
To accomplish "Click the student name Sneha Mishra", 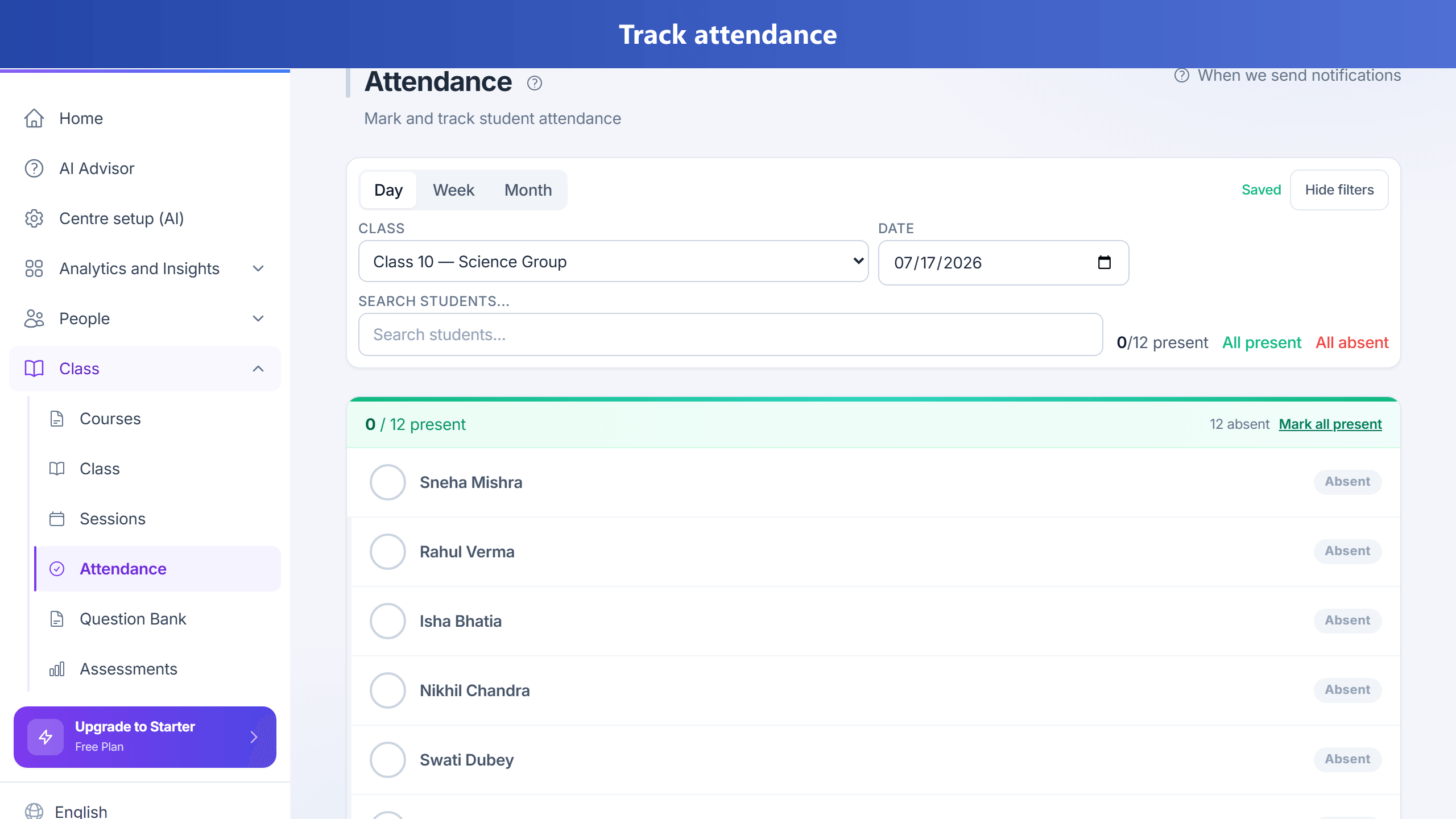I will click(x=471, y=482).
